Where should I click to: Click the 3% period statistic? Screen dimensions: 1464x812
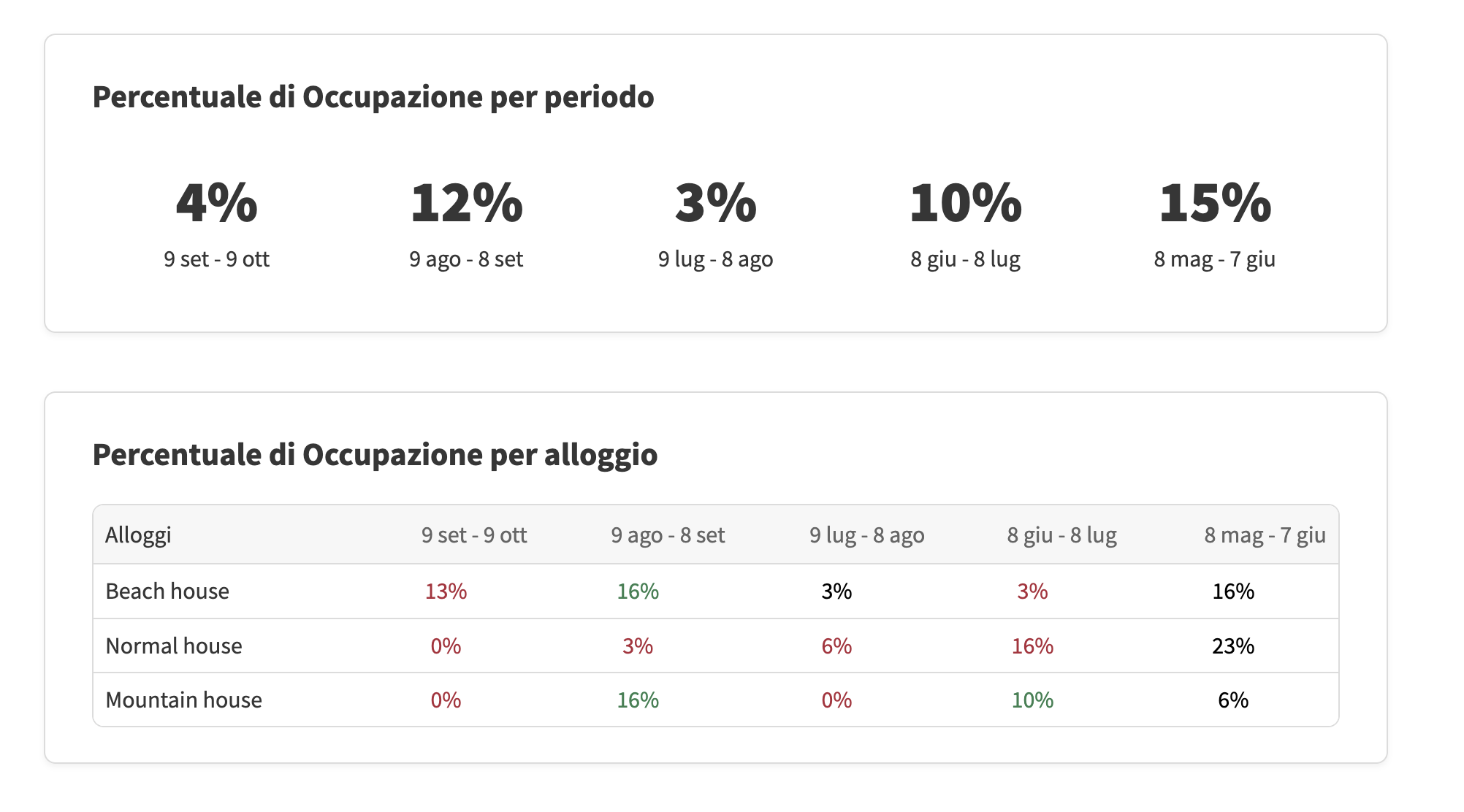point(716,203)
